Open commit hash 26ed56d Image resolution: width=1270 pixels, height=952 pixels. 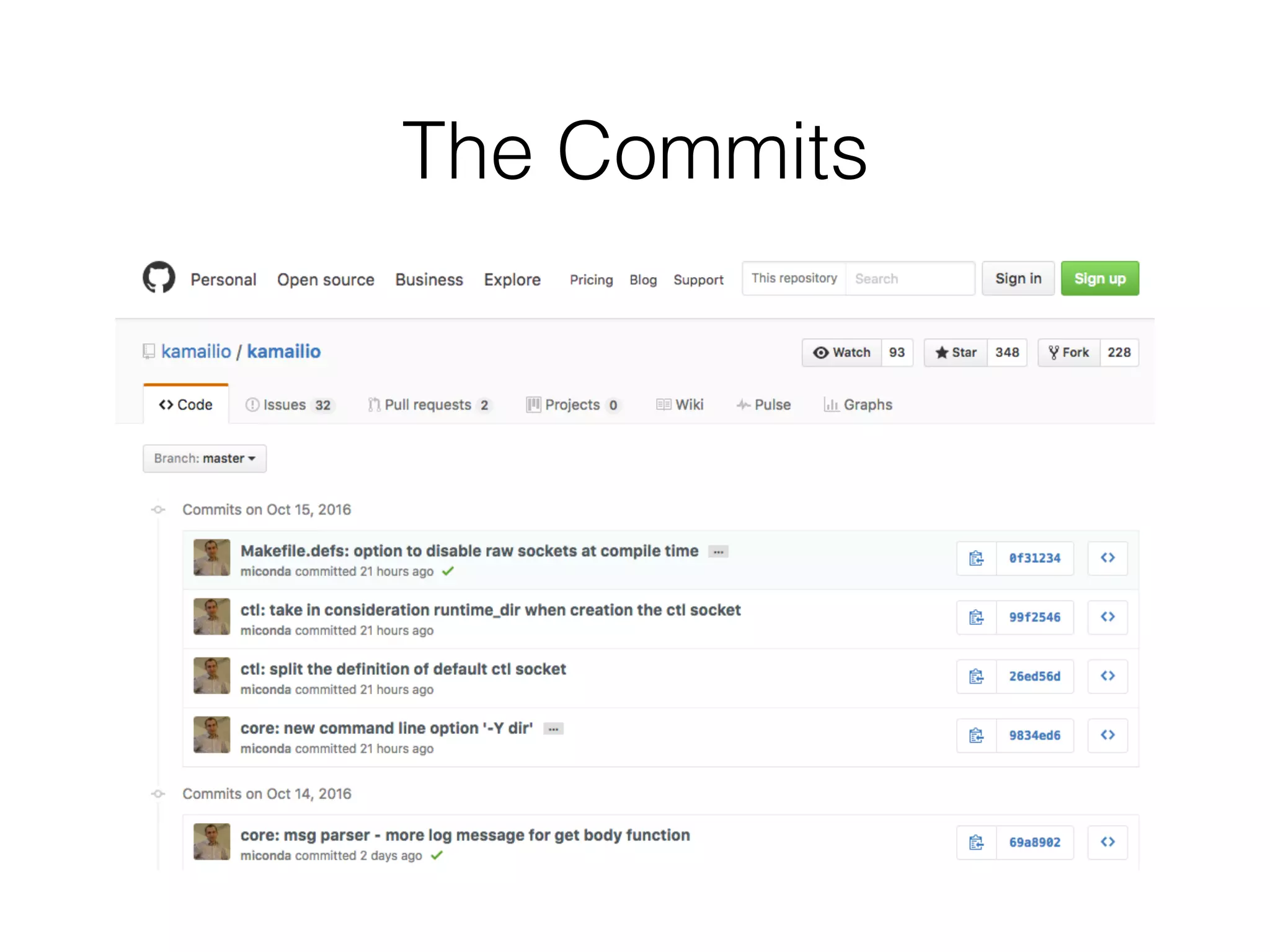[x=1035, y=676]
